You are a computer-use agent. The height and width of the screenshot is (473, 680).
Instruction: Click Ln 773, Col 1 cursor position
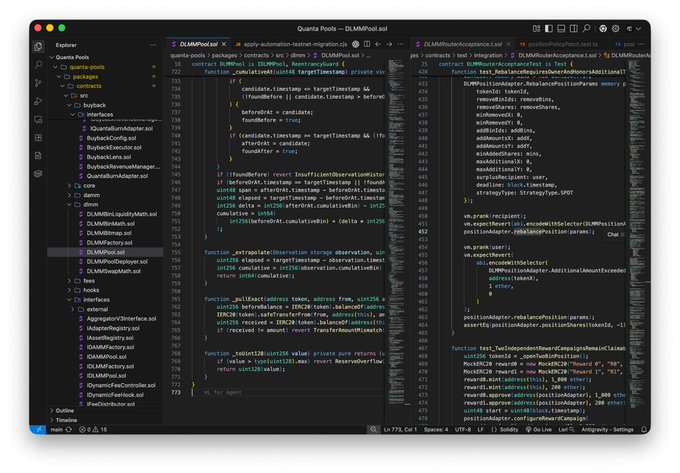tap(400, 430)
